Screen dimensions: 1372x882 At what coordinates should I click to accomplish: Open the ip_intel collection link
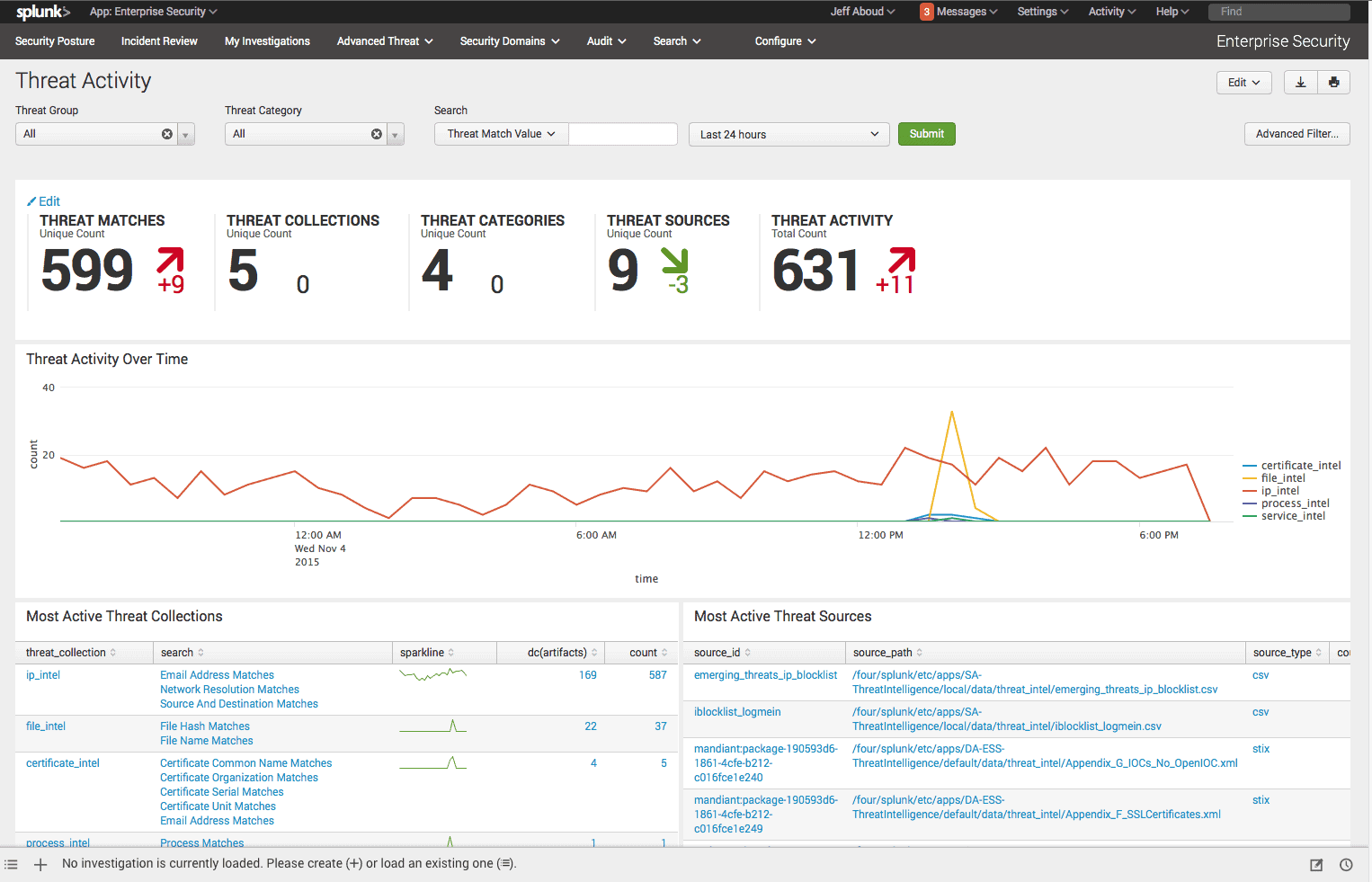[43, 675]
